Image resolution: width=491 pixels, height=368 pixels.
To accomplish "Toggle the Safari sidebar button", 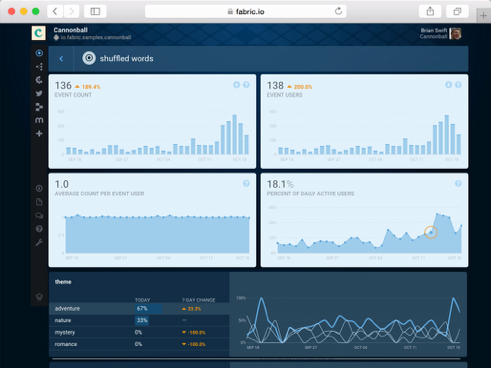I will point(95,12).
